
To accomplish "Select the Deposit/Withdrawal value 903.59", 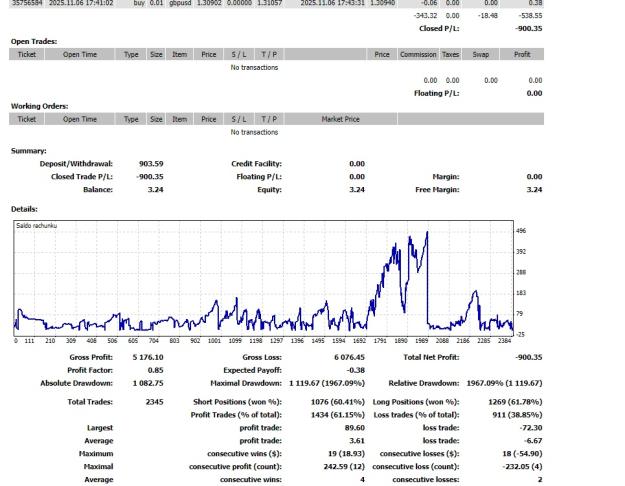I will coord(151,163).
